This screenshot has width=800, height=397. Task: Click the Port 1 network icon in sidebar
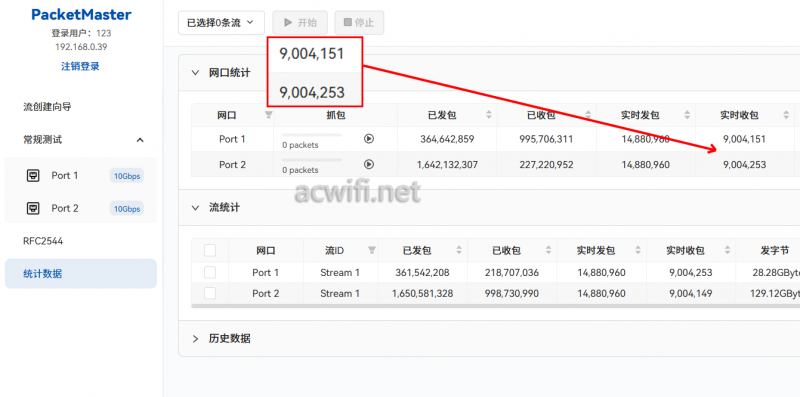33,176
